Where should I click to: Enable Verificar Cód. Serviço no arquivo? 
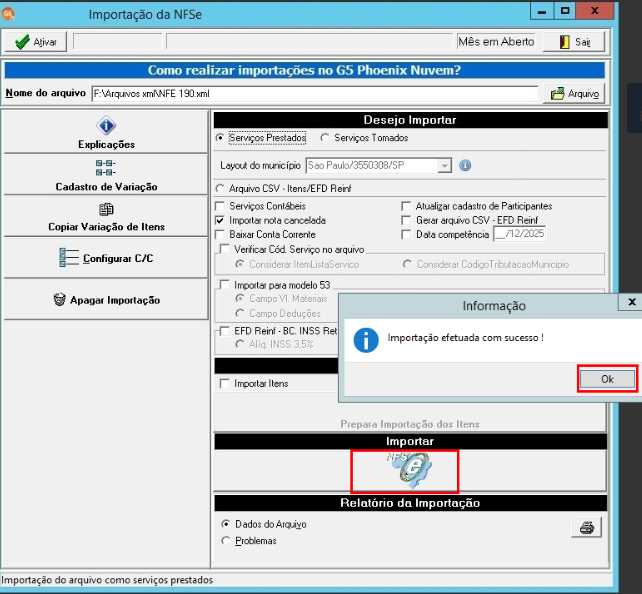[x=225, y=249]
